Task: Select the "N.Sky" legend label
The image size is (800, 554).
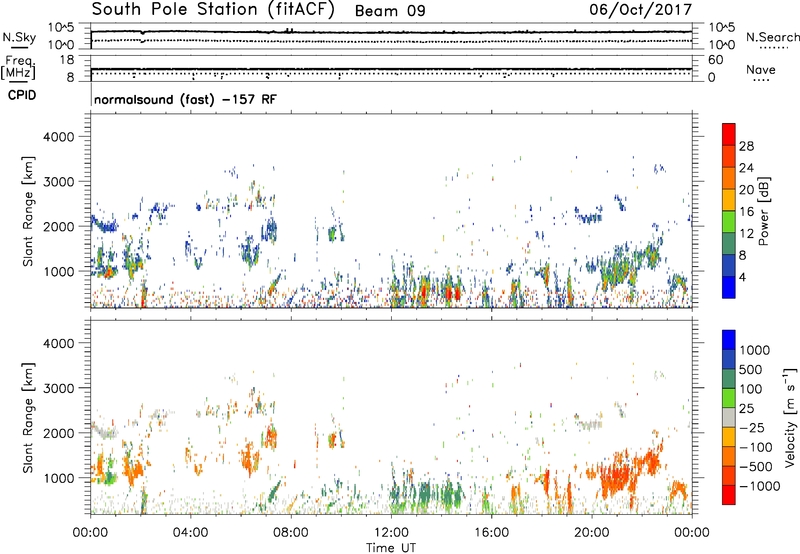Action: point(19,37)
